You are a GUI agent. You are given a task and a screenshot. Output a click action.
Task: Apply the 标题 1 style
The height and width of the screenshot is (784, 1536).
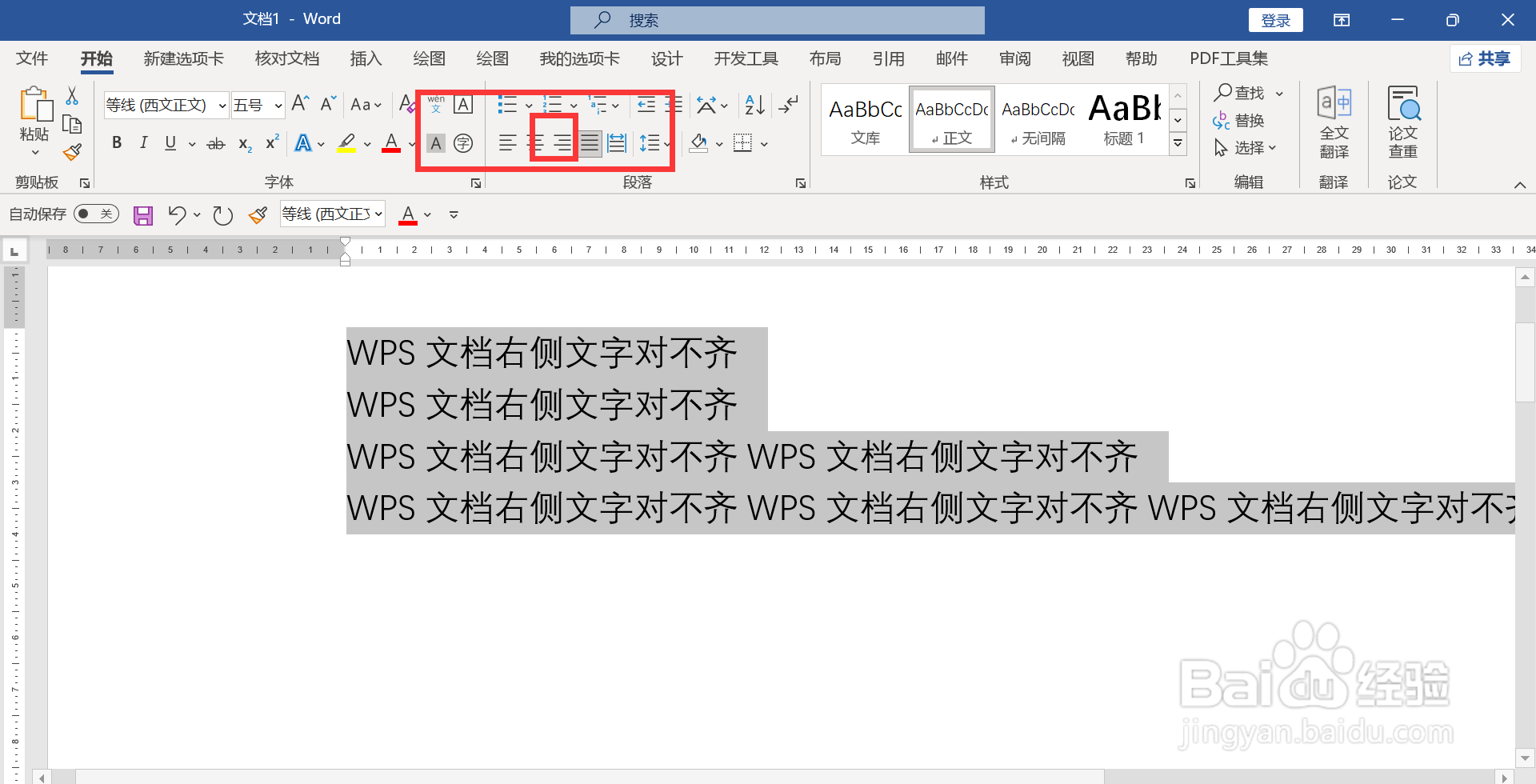coord(1124,119)
